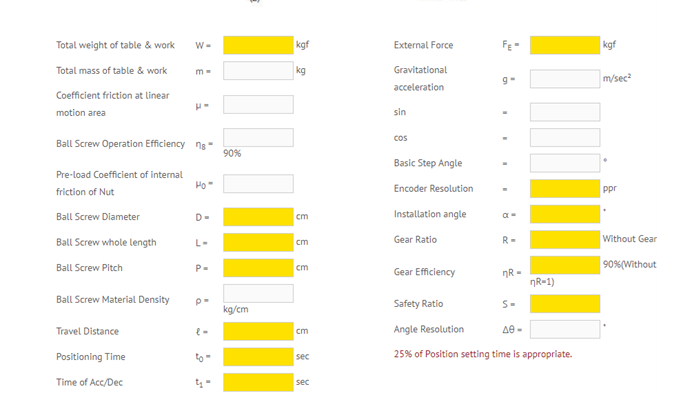Focus the Gear Ratio R field
Screen dimensions: 682x398
pyautogui.click(x=565, y=240)
